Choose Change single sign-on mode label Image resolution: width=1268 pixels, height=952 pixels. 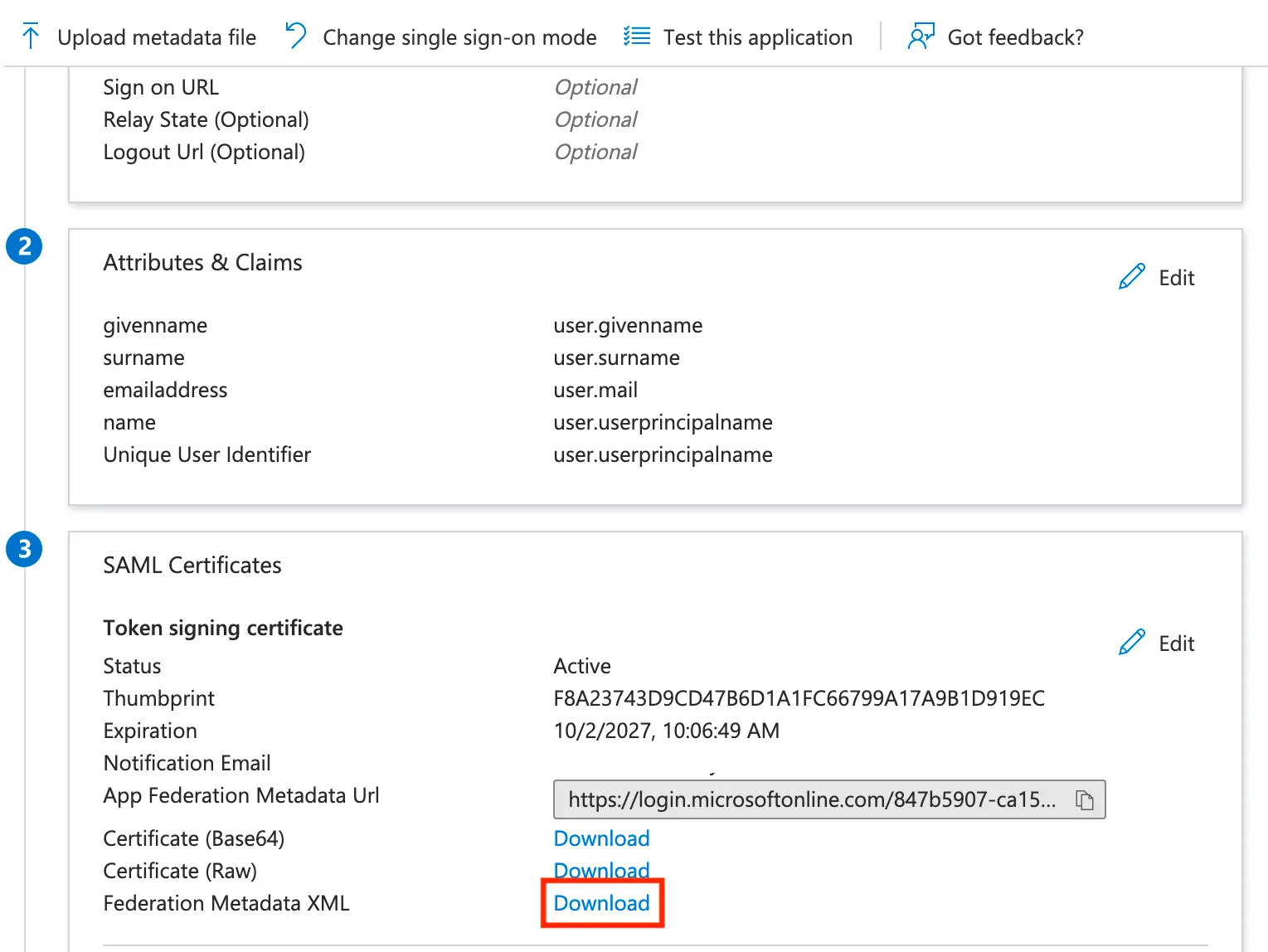[459, 37]
